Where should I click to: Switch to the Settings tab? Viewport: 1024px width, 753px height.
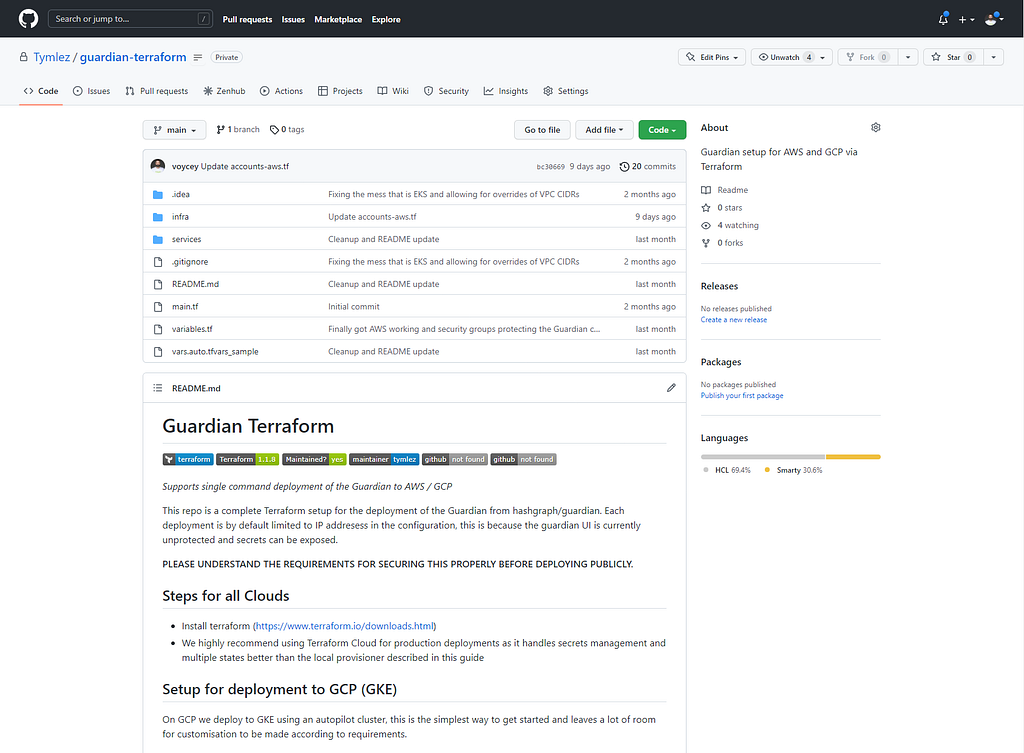click(x=566, y=91)
